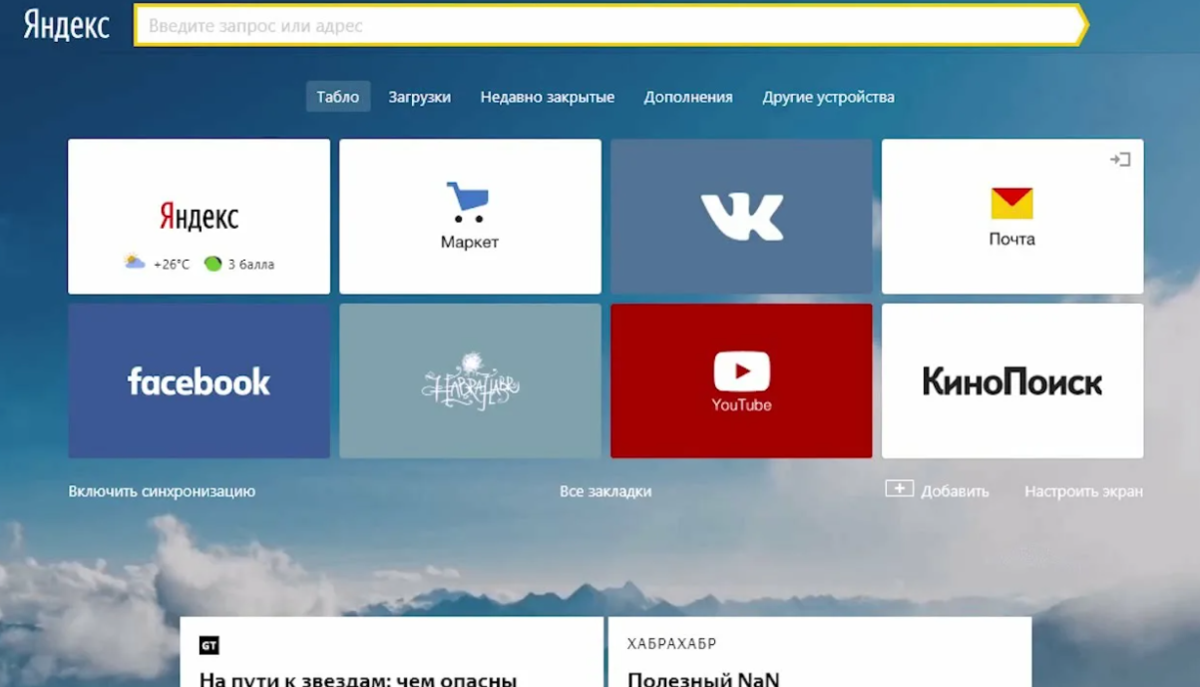Screen dimensions: 1200x687
Task: Click the GT badge on the news card
Action: point(209,646)
